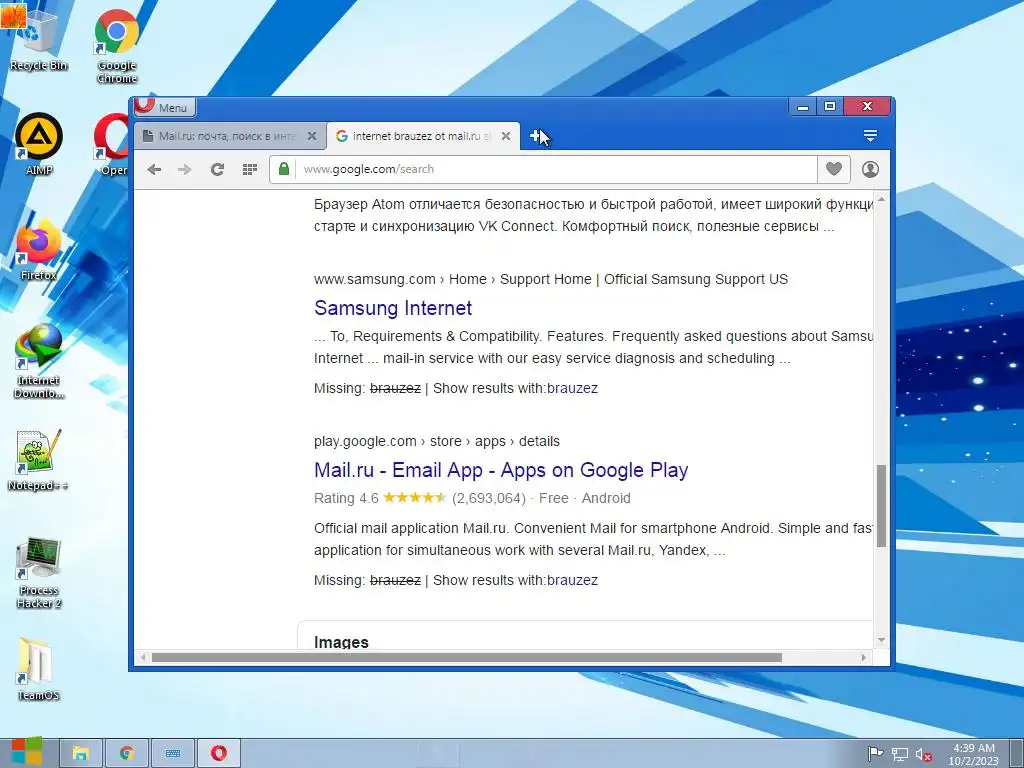The height and width of the screenshot is (768, 1024).
Task: Click the www.google.com/search address bar
Action: pos(555,169)
